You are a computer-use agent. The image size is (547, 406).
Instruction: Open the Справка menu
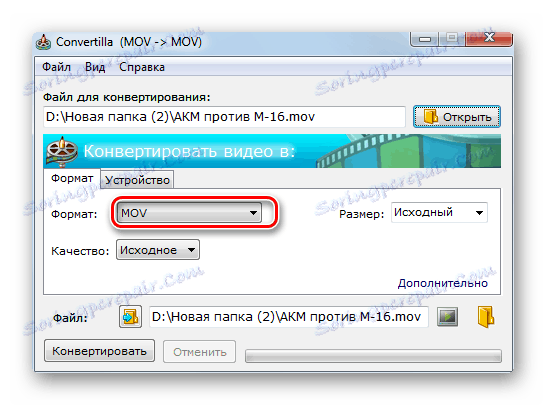tap(142, 67)
